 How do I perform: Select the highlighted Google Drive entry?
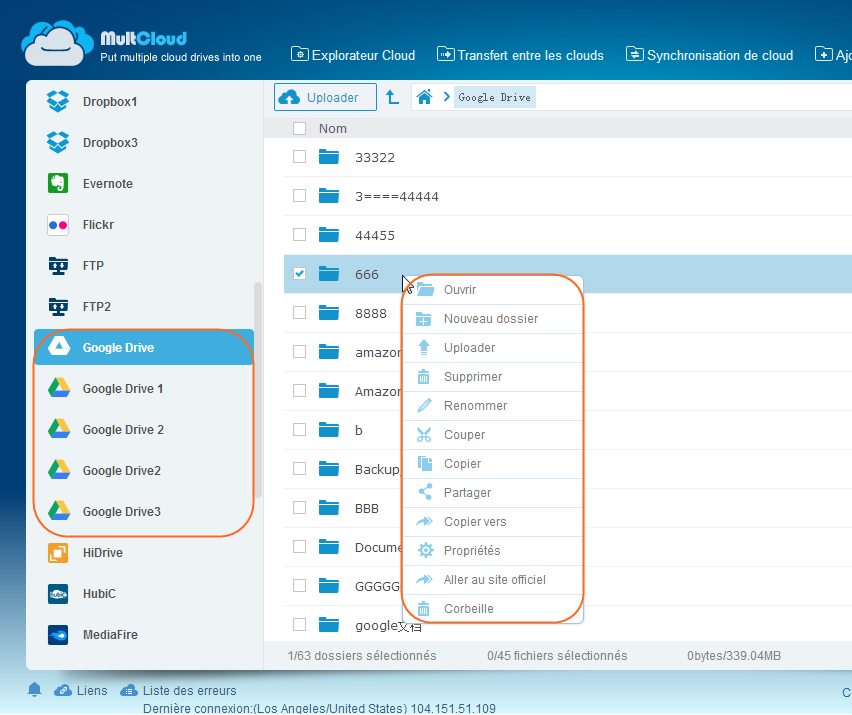(x=143, y=347)
